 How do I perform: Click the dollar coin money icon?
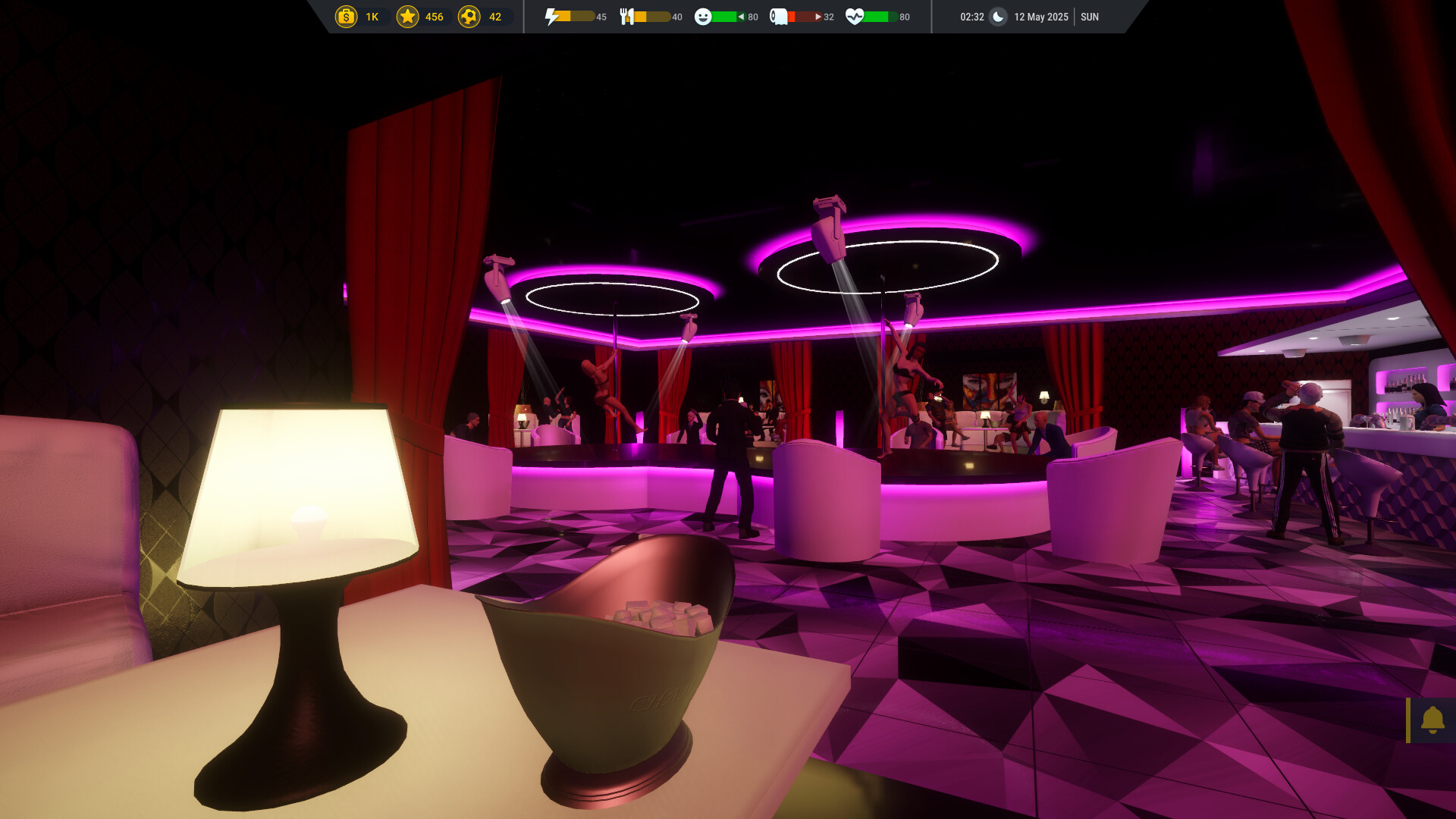point(347,16)
